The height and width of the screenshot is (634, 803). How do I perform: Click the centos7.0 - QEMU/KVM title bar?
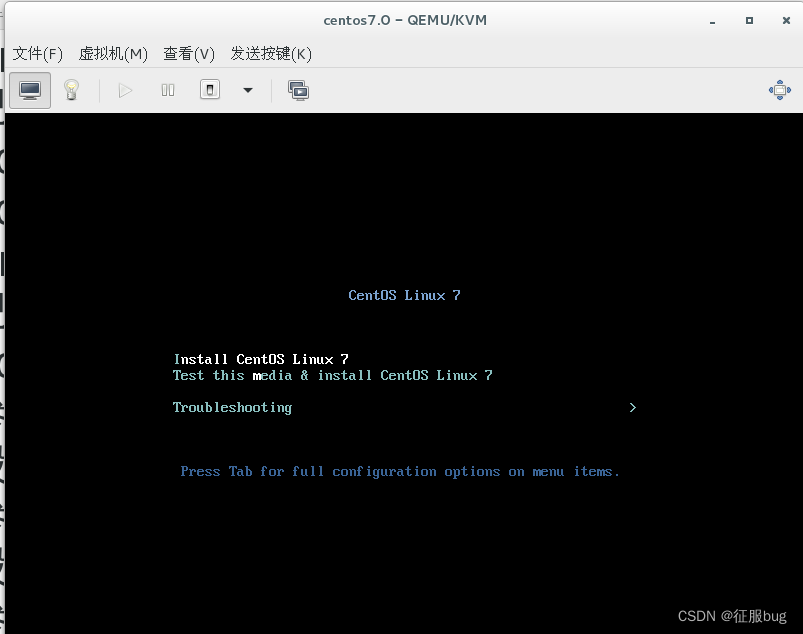pos(405,20)
